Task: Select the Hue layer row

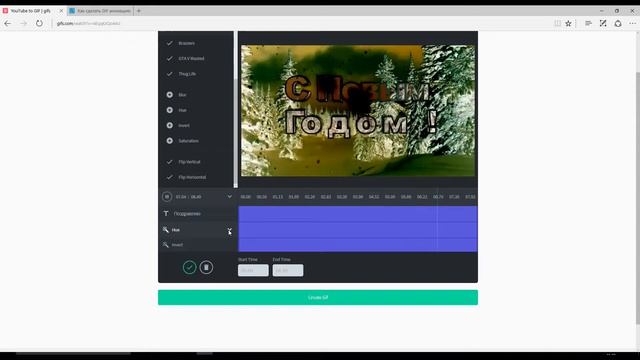Action: click(x=198, y=230)
